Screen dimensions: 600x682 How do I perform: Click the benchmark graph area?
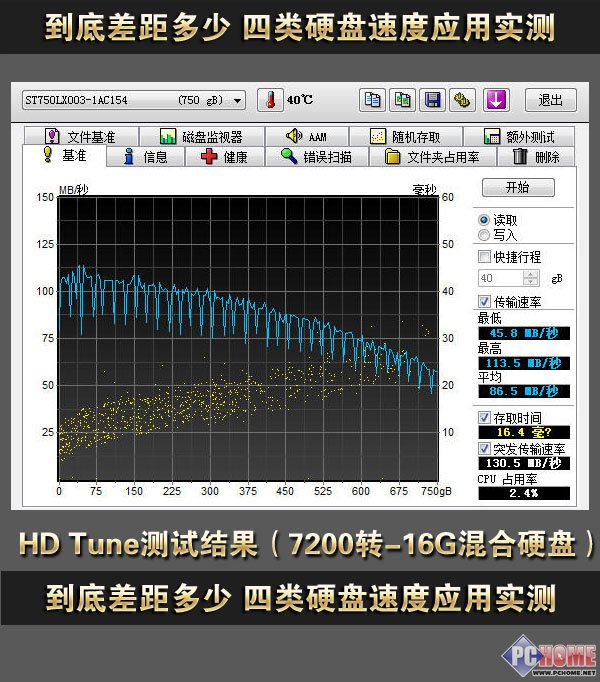248,338
